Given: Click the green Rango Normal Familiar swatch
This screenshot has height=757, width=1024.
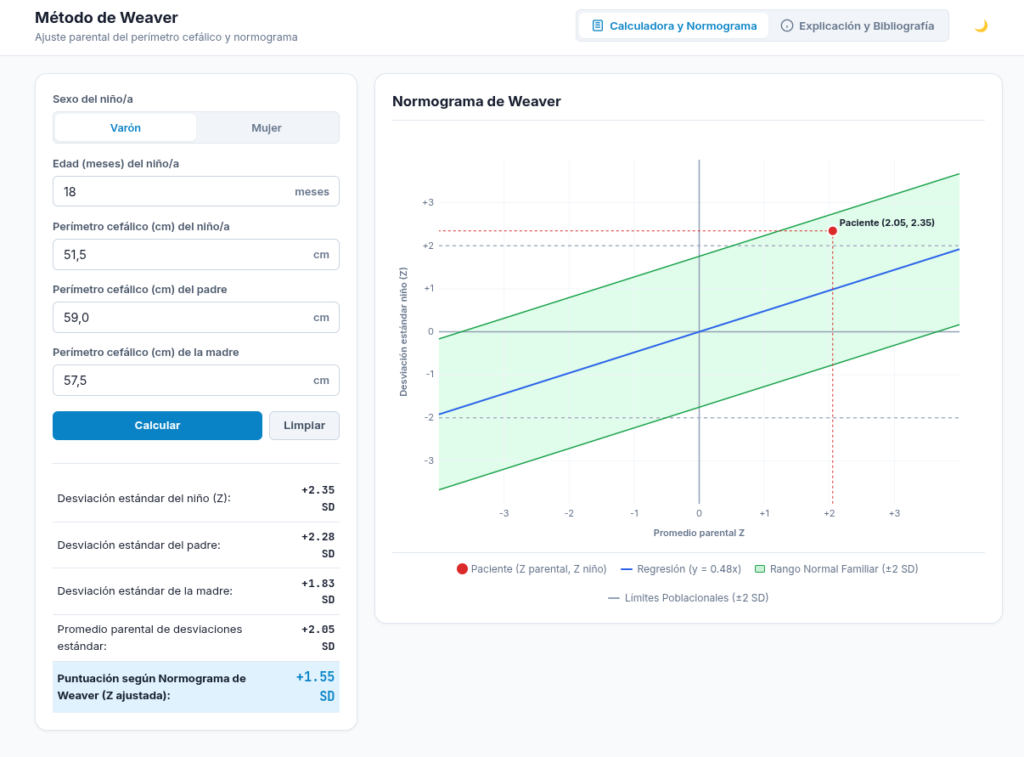Looking at the screenshot, I should (760, 569).
